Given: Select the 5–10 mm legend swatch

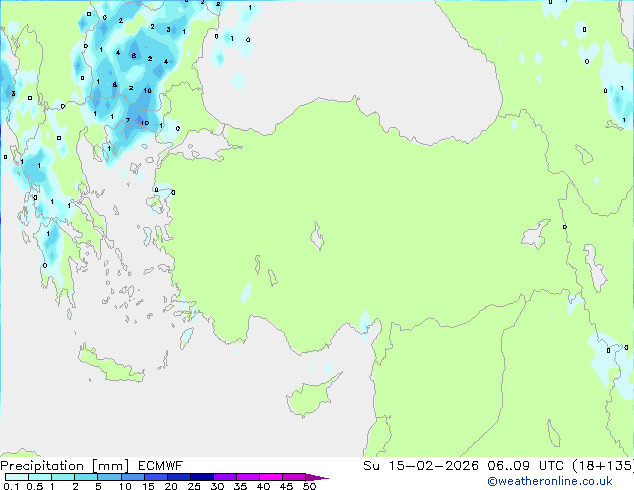Looking at the screenshot, I should [109, 477].
